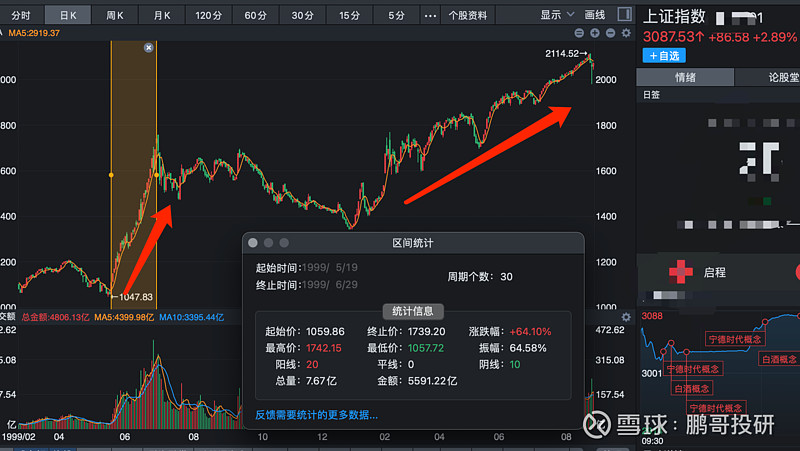800x451 pixels.
Task: Open volume panel settings gear
Action: click(626, 317)
